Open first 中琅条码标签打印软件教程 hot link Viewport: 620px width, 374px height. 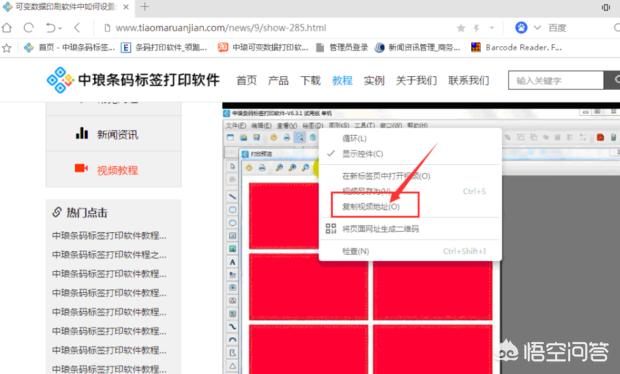pos(109,236)
